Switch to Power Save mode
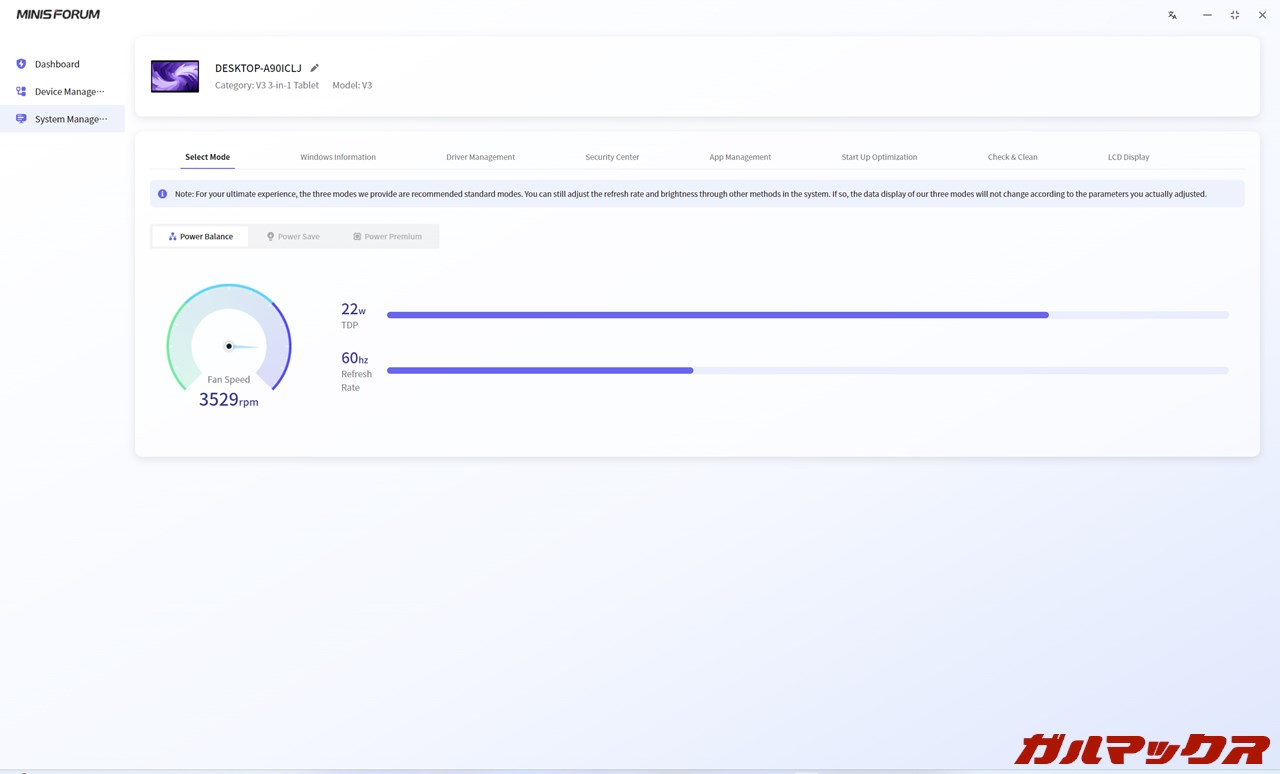 point(293,237)
